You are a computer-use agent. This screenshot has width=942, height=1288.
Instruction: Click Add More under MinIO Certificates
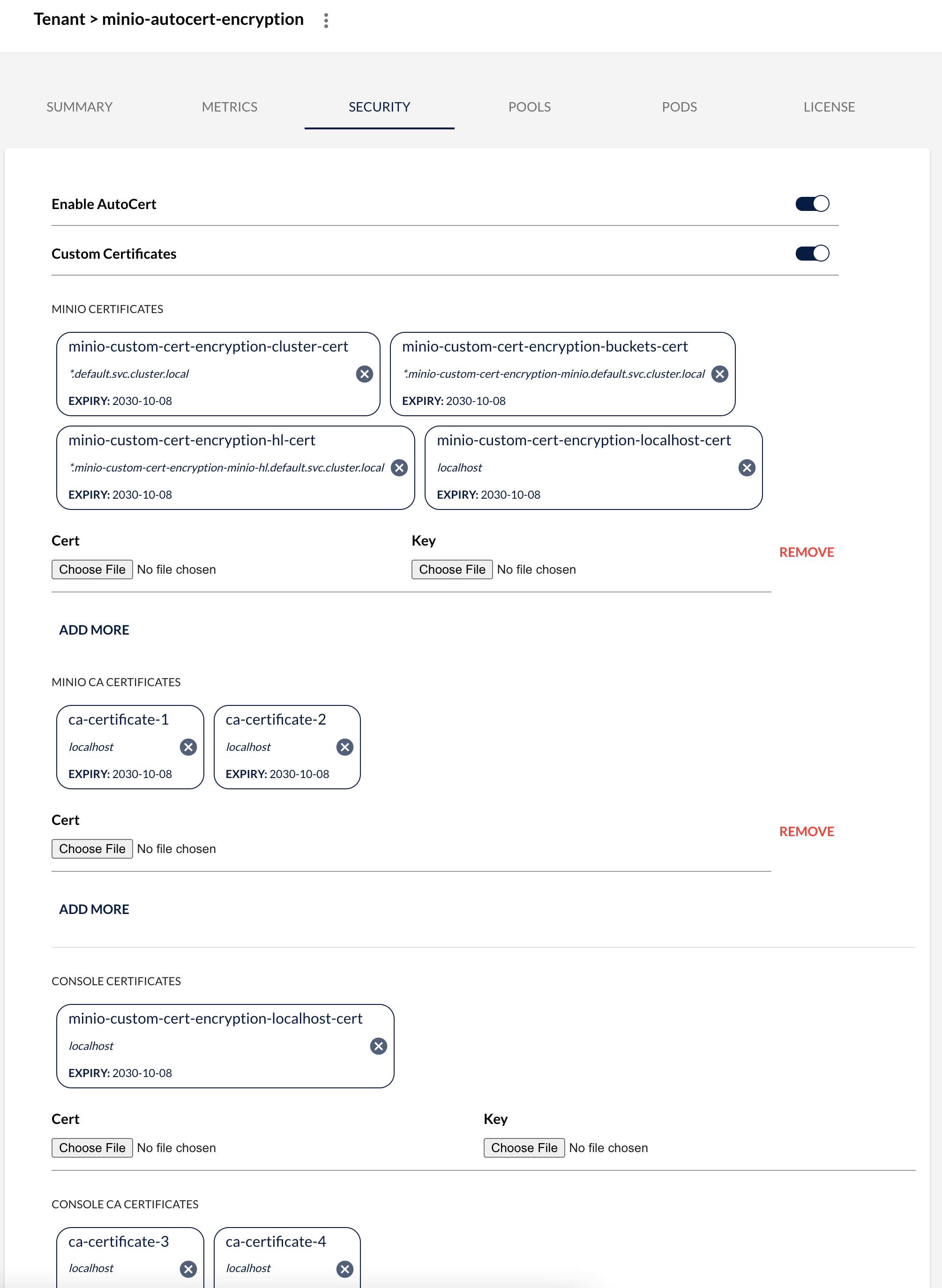coord(94,630)
